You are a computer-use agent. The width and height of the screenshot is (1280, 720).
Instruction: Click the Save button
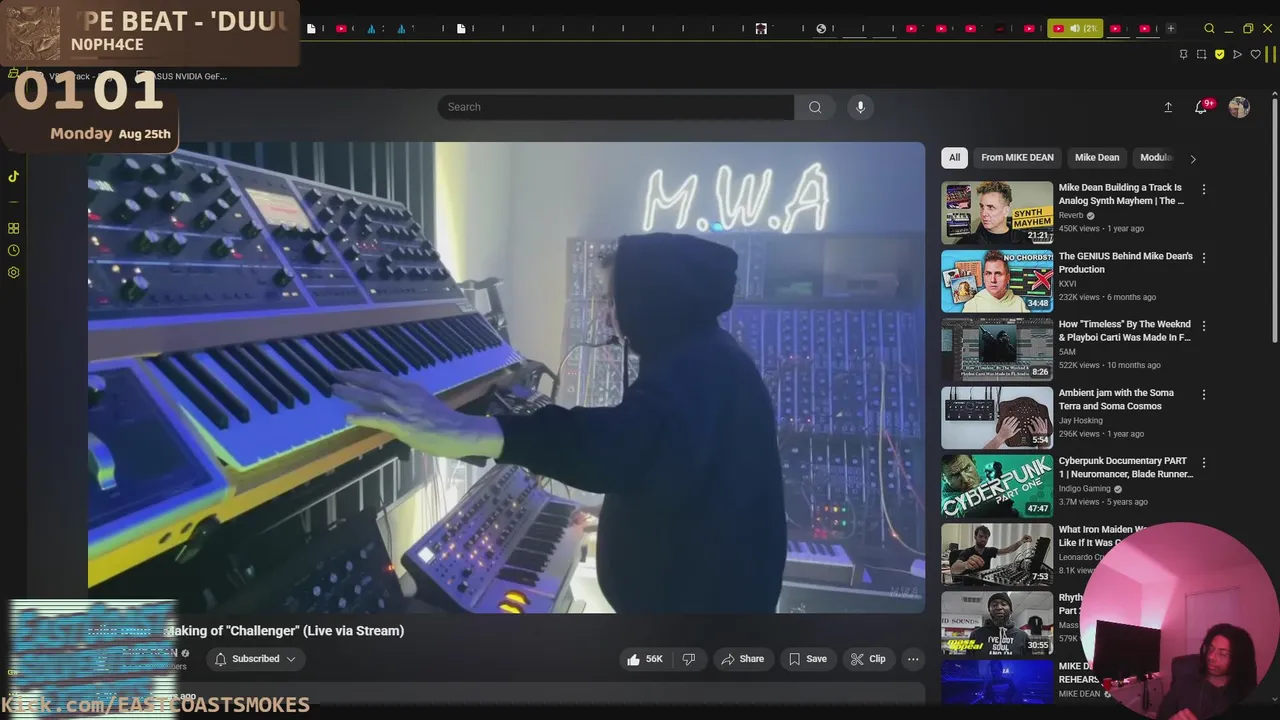(x=807, y=659)
